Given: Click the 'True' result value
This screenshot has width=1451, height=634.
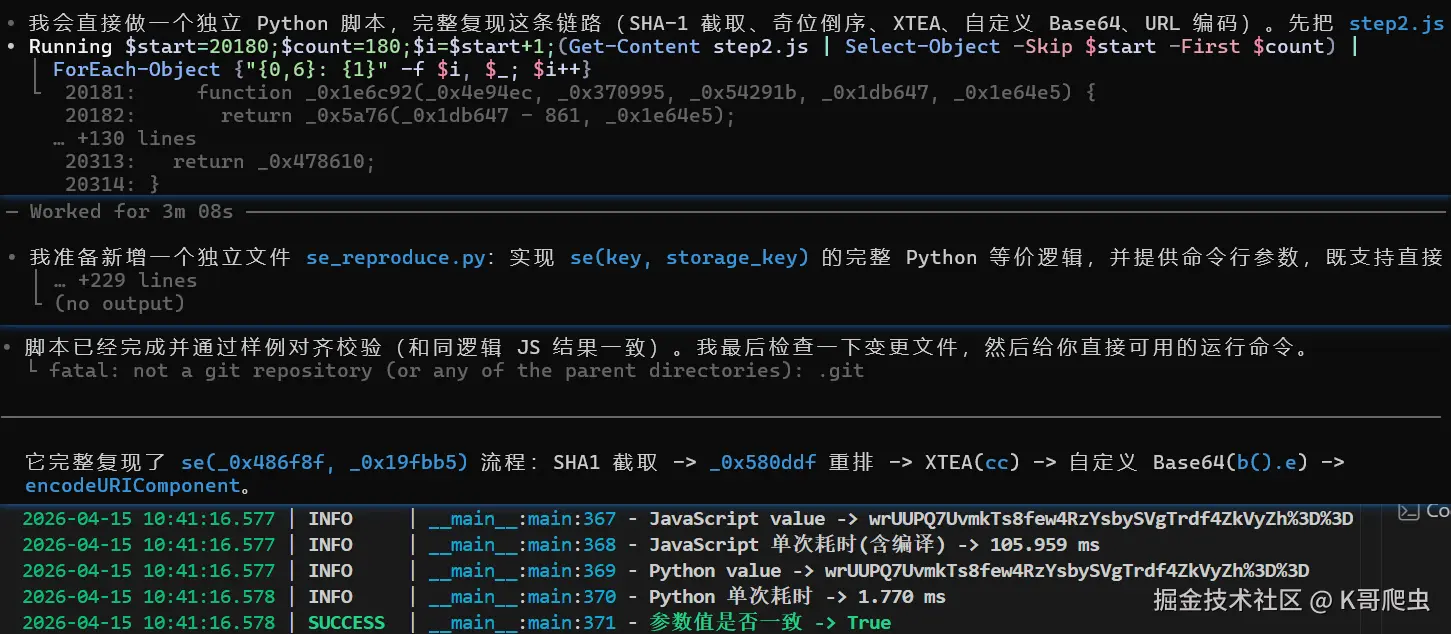Looking at the screenshot, I should click(x=869, y=622).
